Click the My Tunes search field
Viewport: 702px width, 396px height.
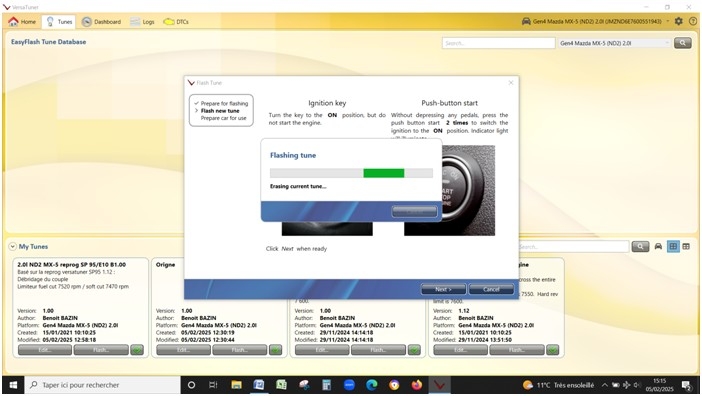click(574, 247)
